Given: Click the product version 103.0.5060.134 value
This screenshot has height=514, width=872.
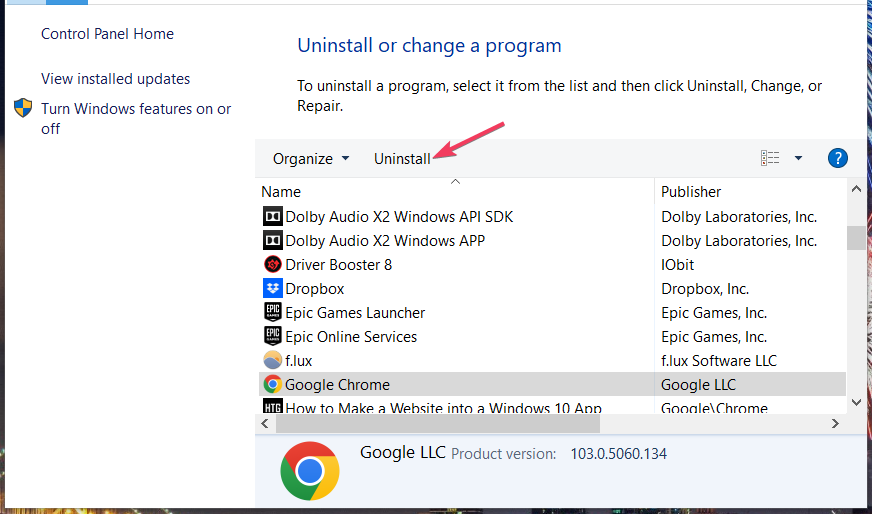Looking at the screenshot, I should [x=618, y=453].
